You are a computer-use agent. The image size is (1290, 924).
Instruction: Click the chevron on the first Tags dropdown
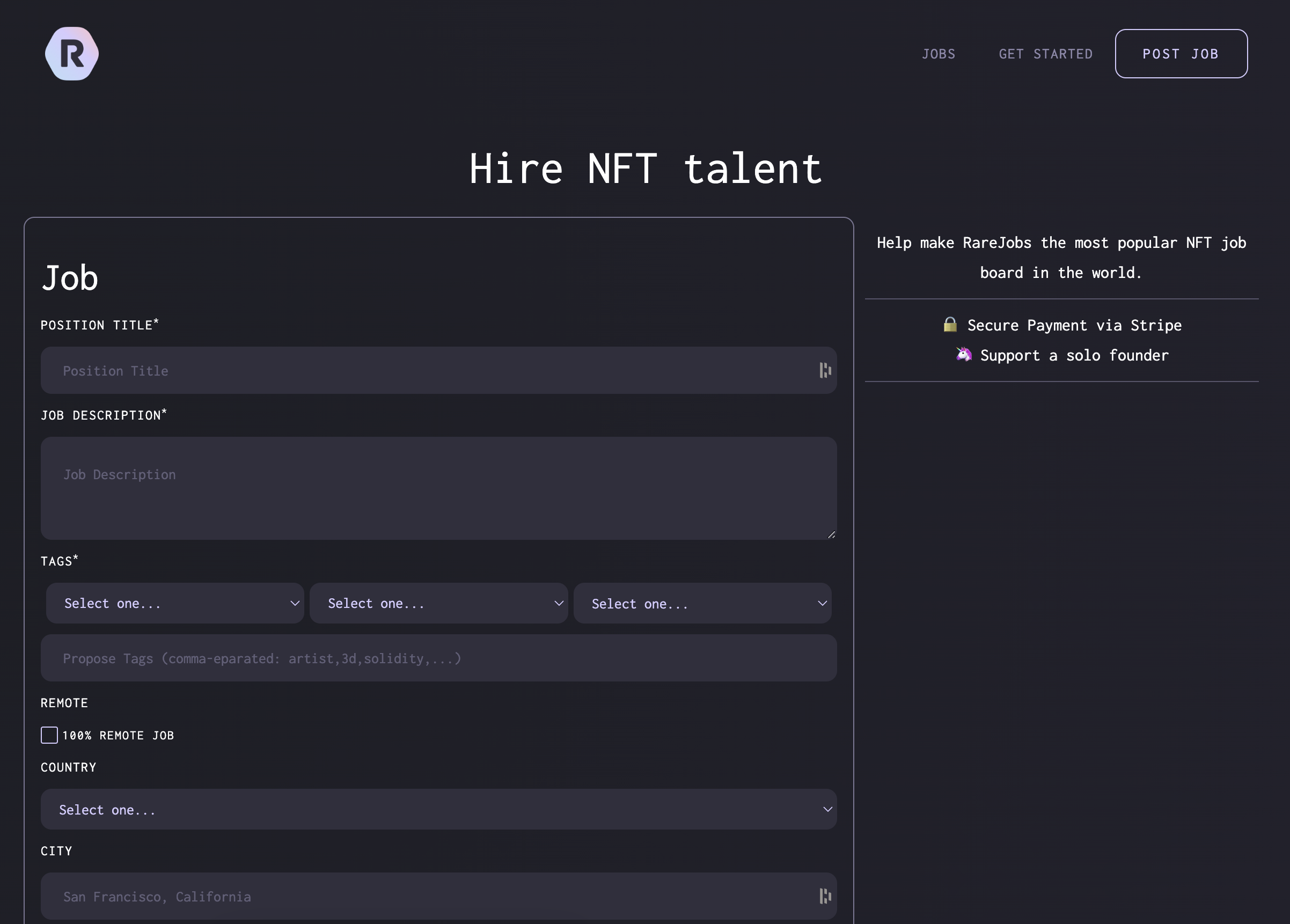point(295,603)
